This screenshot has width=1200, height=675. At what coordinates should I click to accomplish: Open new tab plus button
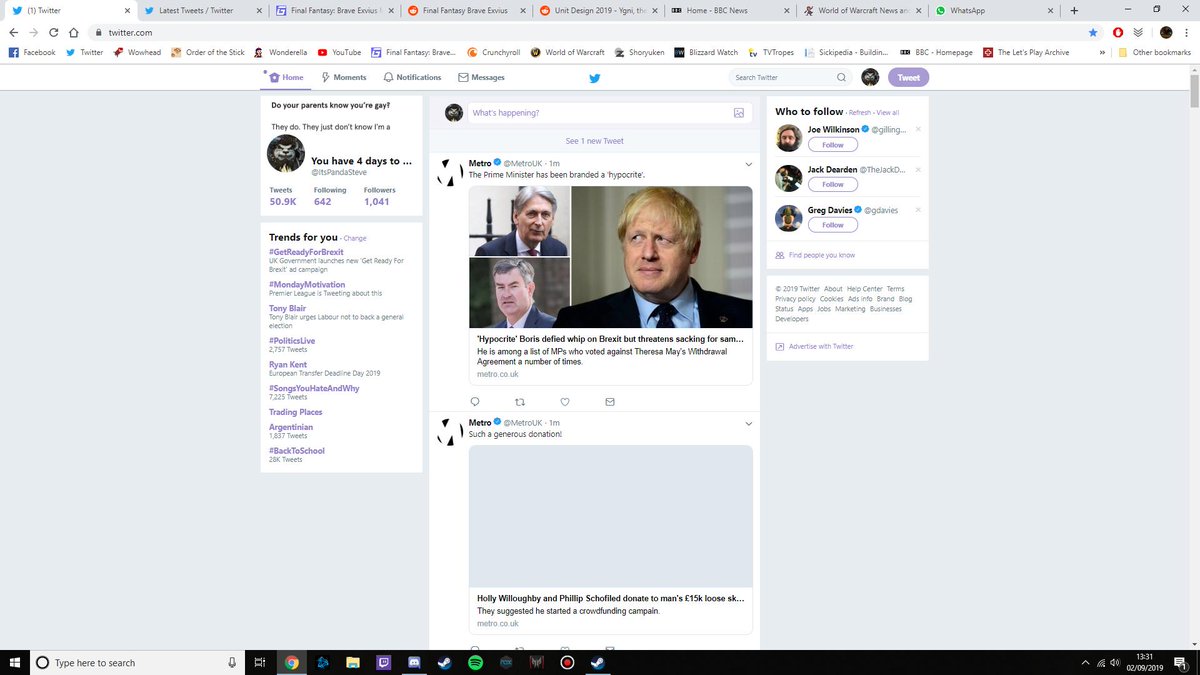[x=1073, y=10]
